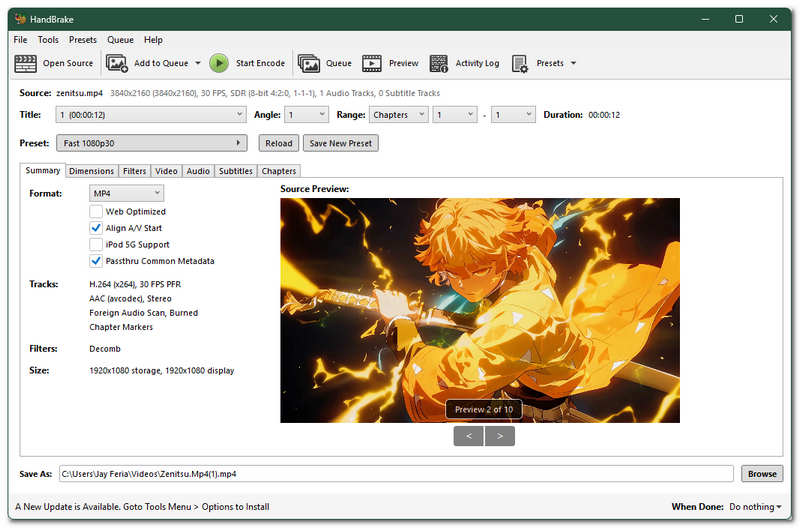Expand the Fast 1080p30 preset selector
800x528 pixels.
(x=152, y=143)
